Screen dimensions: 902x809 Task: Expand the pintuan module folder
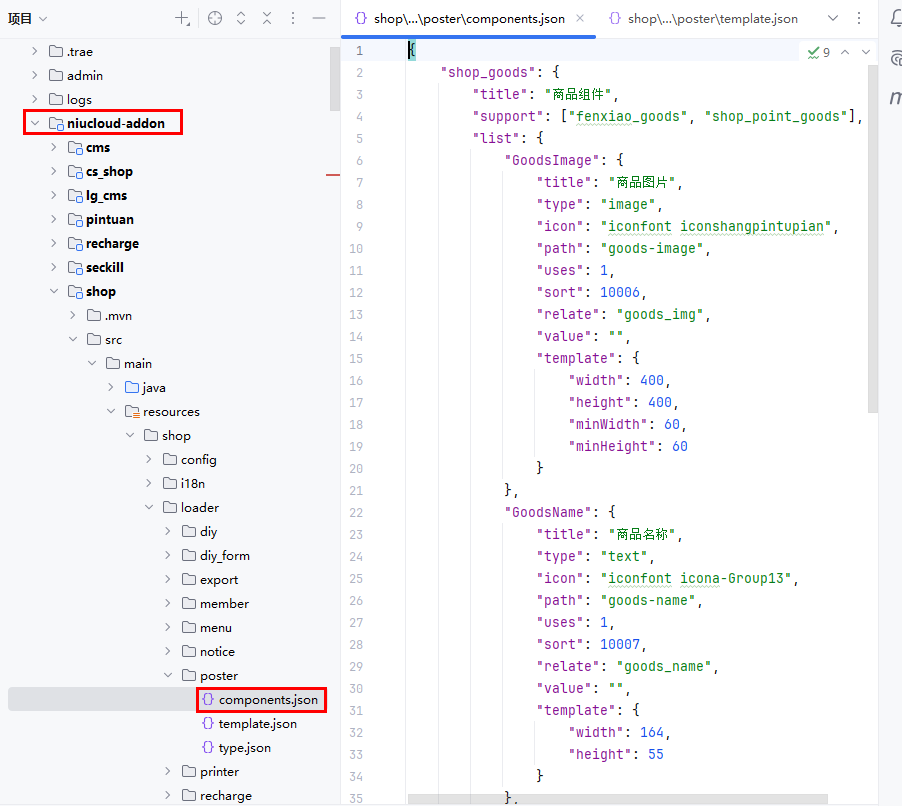point(54,219)
